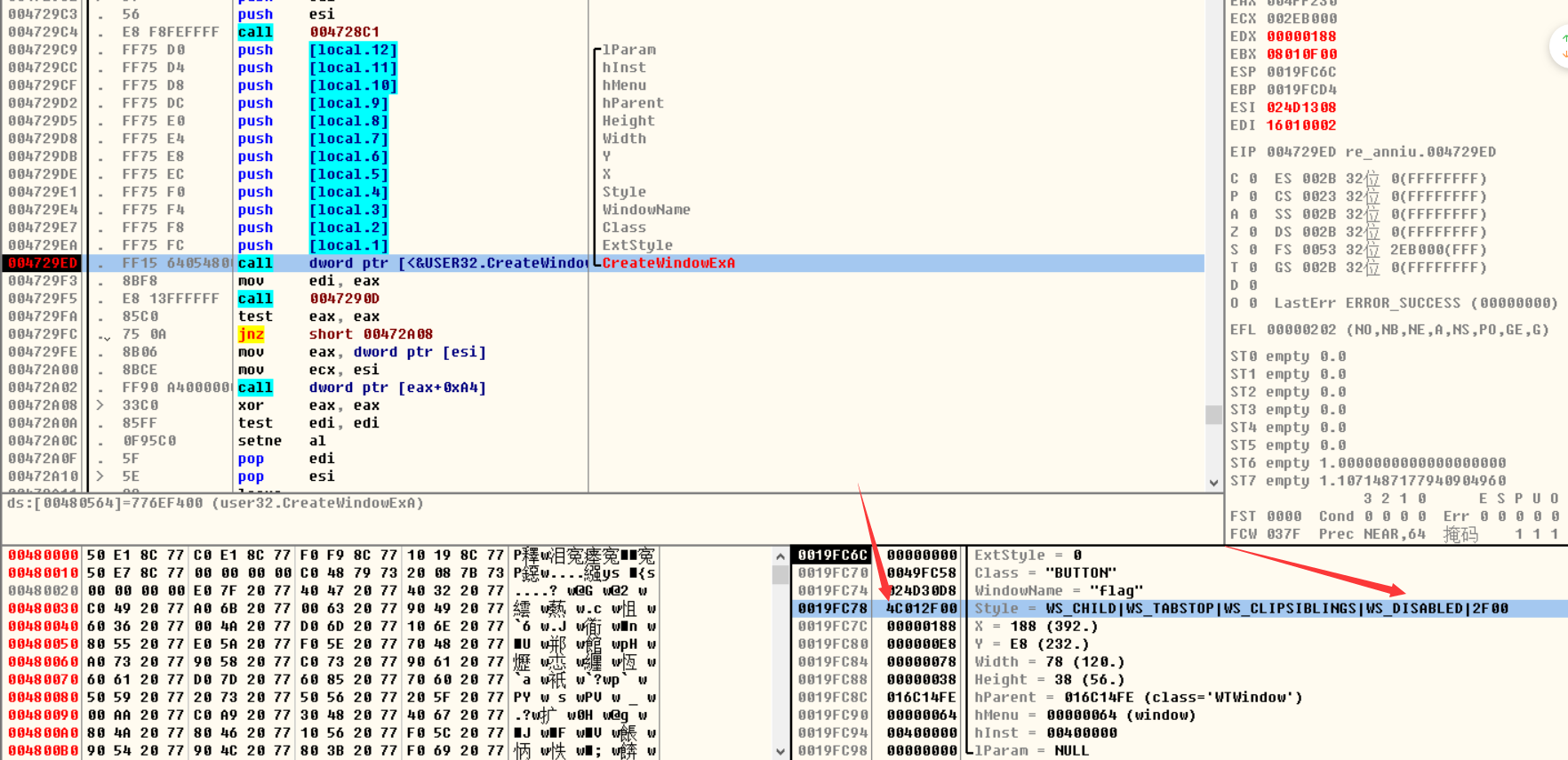Select the call dword ptr [eax+0xA4] instruction
The width and height of the screenshot is (1568, 760).
point(362,388)
